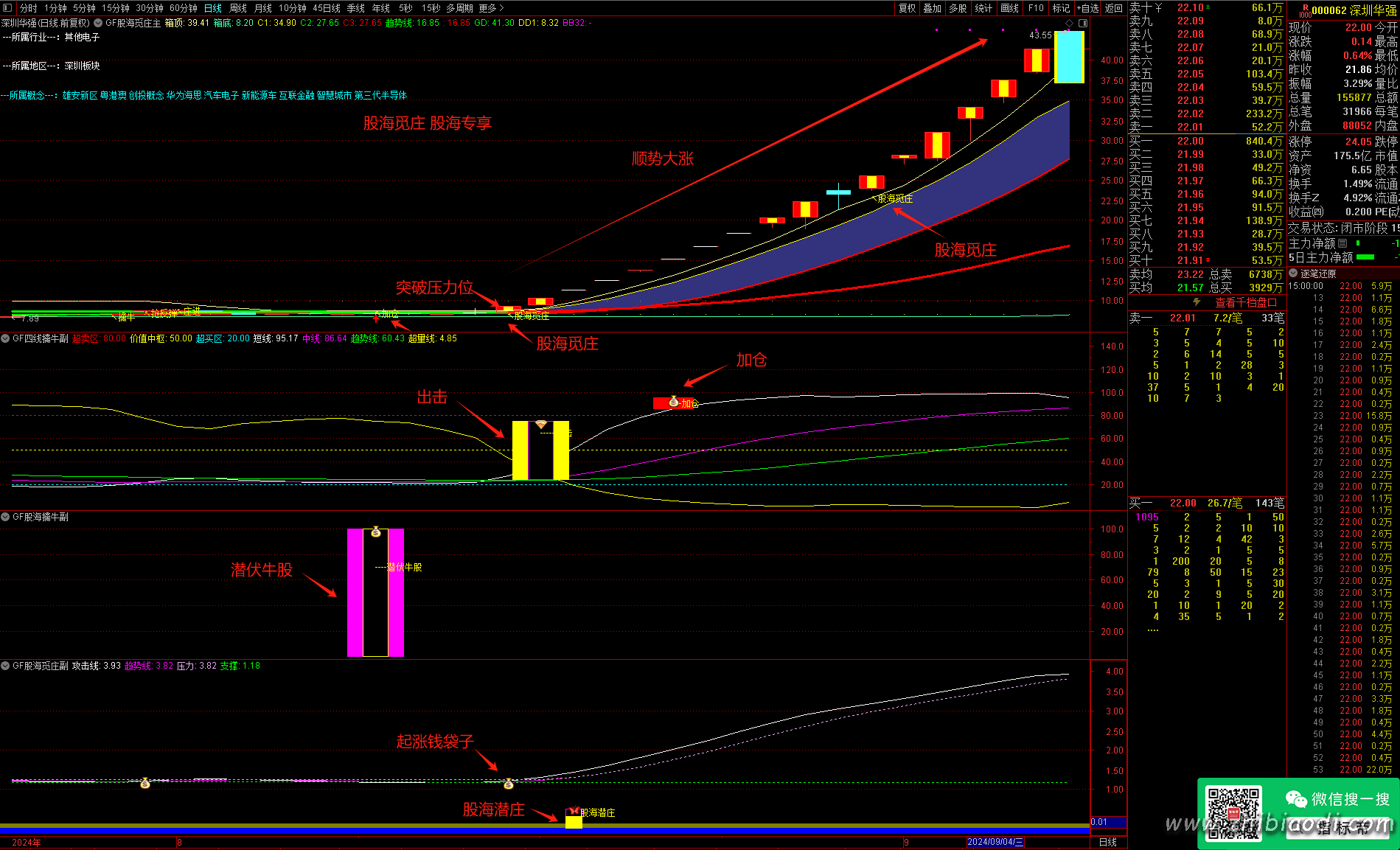Viewport: 1400px width, 850px height.
Task: Open the GF股海擒牛副 indicator menu
Action: (x=6, y=517)
